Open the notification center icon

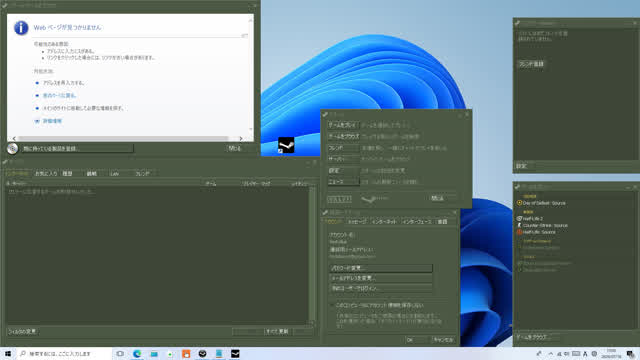[631, 354]
